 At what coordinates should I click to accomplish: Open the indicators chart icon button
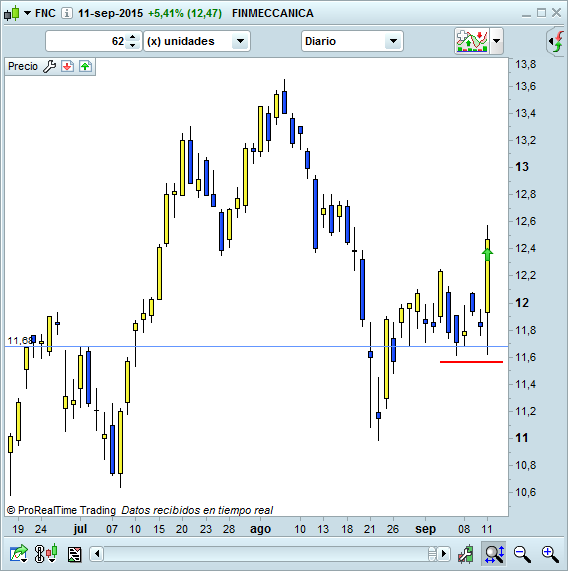(x=472, y=41)
